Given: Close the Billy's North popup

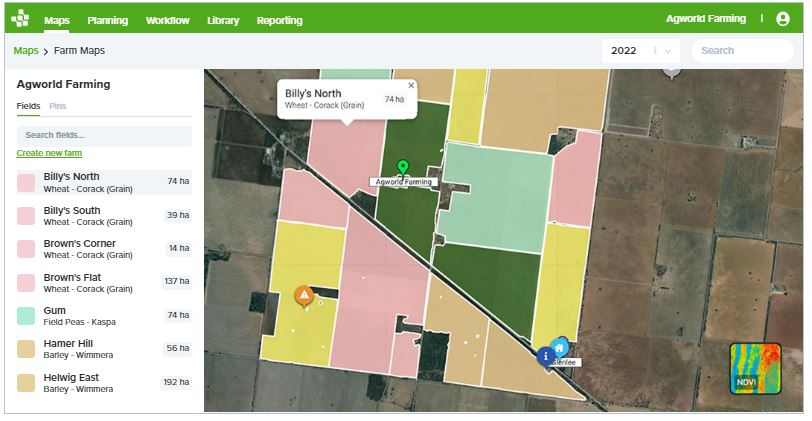Looking at the screenshot, I should (x=411, y=86).
